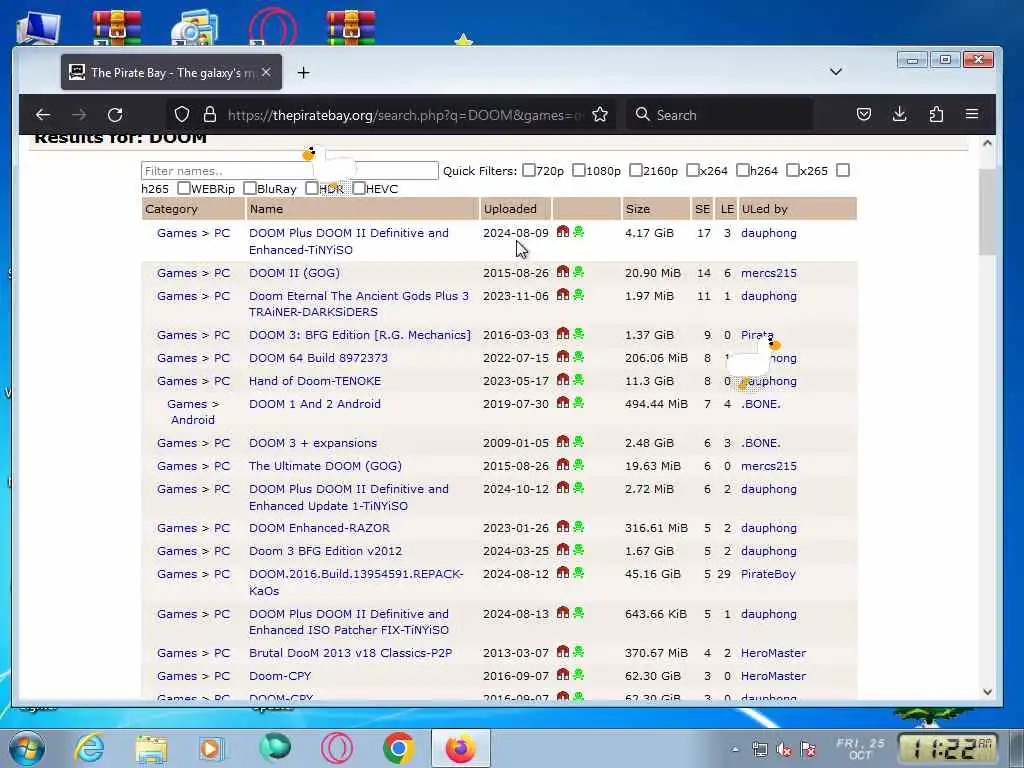Image resolution: width=1024 pixels, height=768 pixels.
Task: Check the WEBRip quick filter
Action: pos(184,188)
